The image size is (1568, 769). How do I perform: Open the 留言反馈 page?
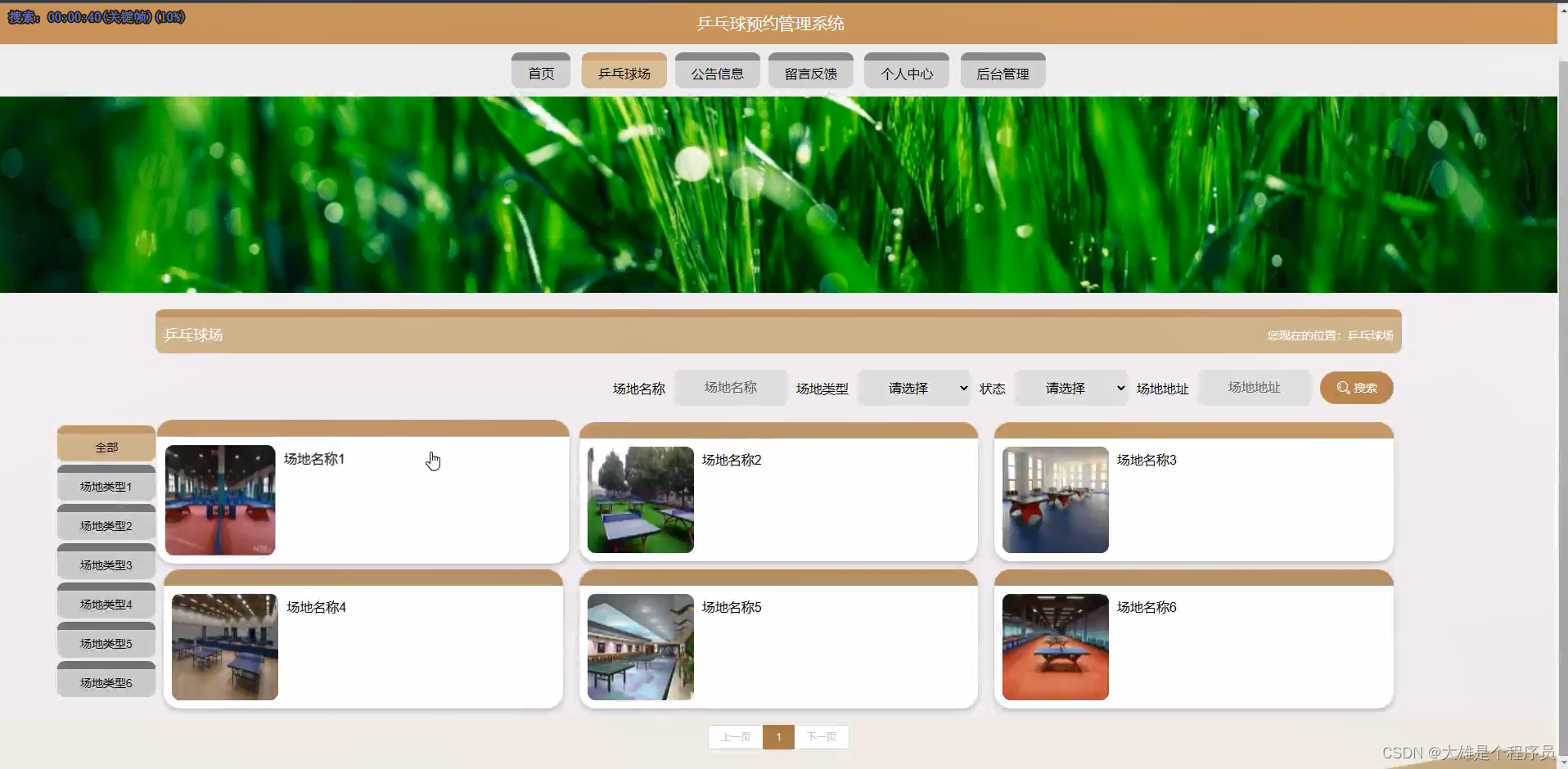click(x=810, y=71)
